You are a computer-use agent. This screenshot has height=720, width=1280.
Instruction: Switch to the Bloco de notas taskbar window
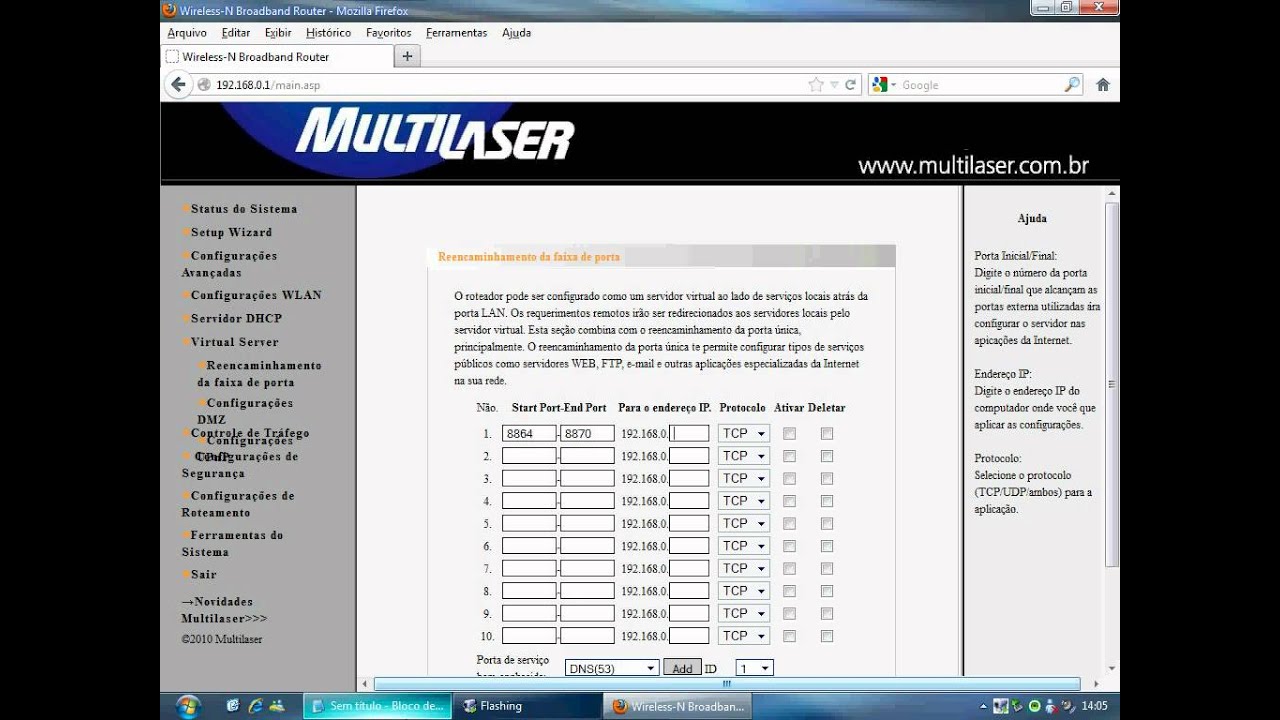pyautogui.click(x=377, y=706)
